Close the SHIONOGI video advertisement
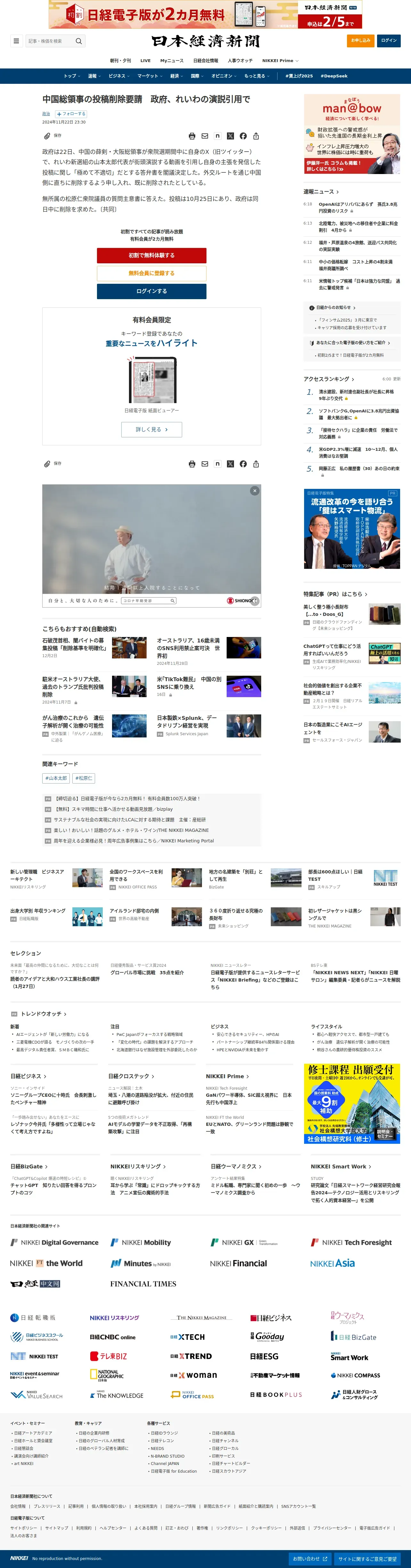Viewport: 411px width, 1568px height. (x=254, y=490)
